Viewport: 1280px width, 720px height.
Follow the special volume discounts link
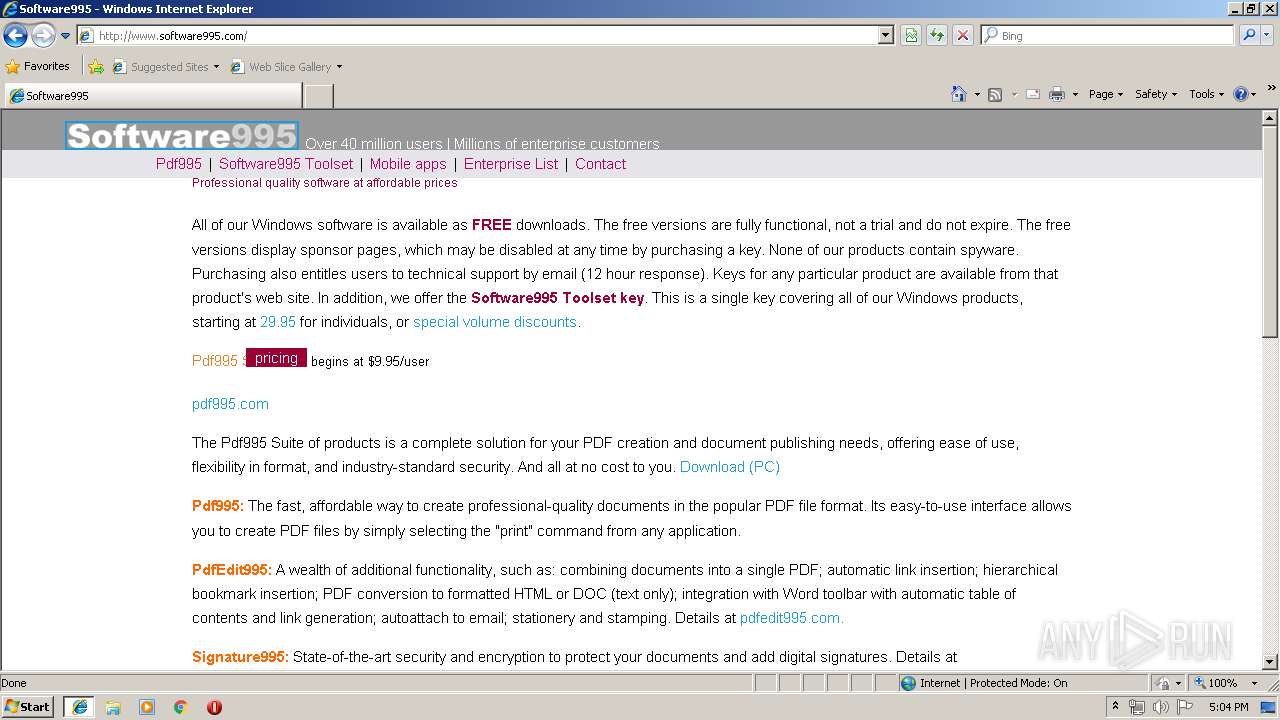pyautogui.click(x=495, y=322)
